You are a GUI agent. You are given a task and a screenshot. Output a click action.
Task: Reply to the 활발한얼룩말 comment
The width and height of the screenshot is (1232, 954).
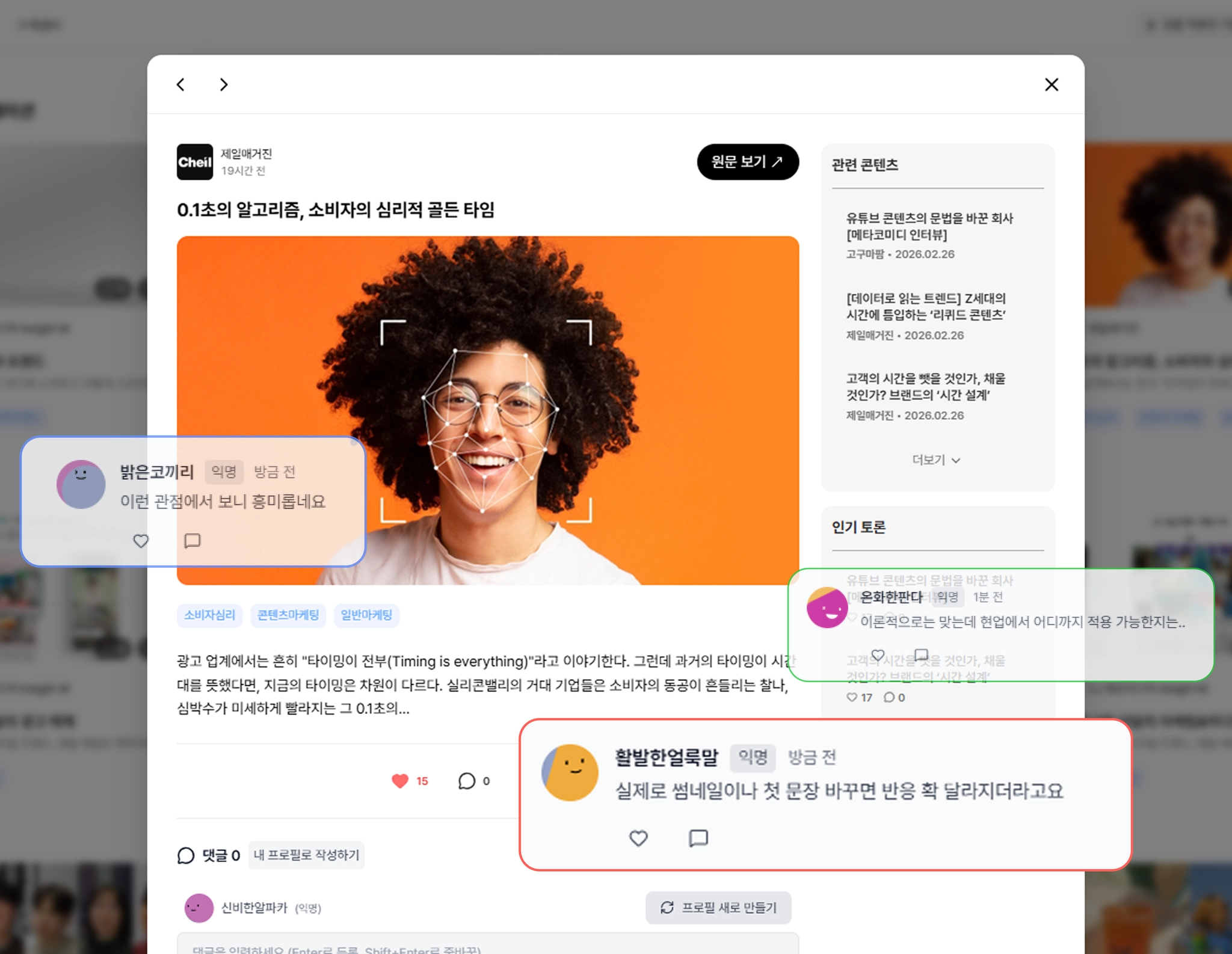tap(698, 838)
